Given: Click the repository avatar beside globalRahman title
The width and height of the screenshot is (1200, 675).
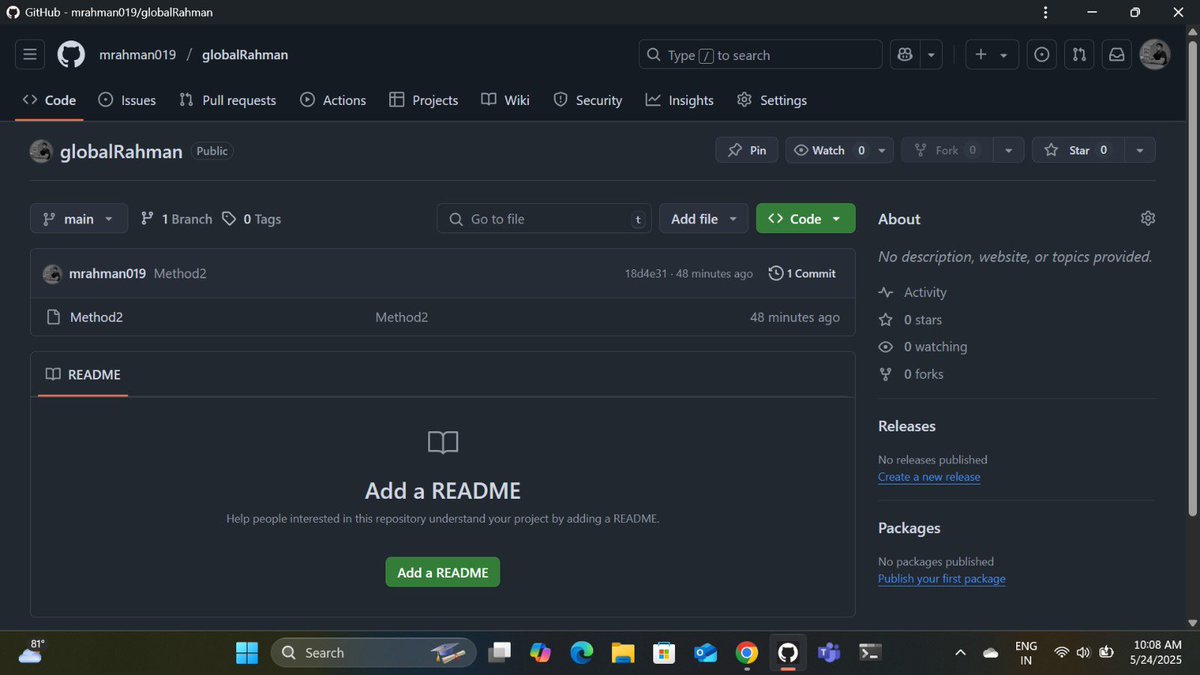Looking at the screenshot, I should click(41, 151).
